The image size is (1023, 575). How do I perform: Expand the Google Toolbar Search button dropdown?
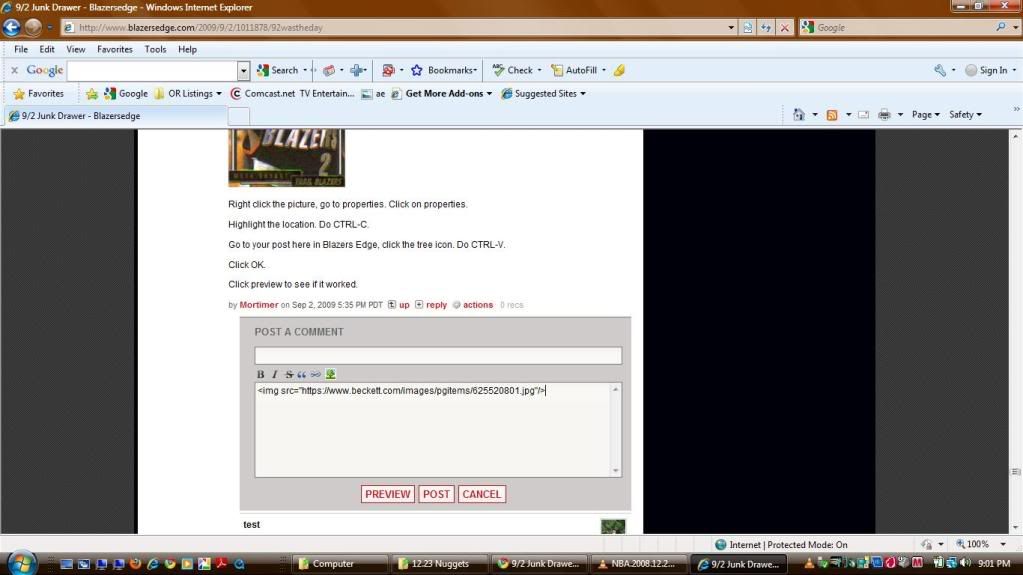pos(305,70)
